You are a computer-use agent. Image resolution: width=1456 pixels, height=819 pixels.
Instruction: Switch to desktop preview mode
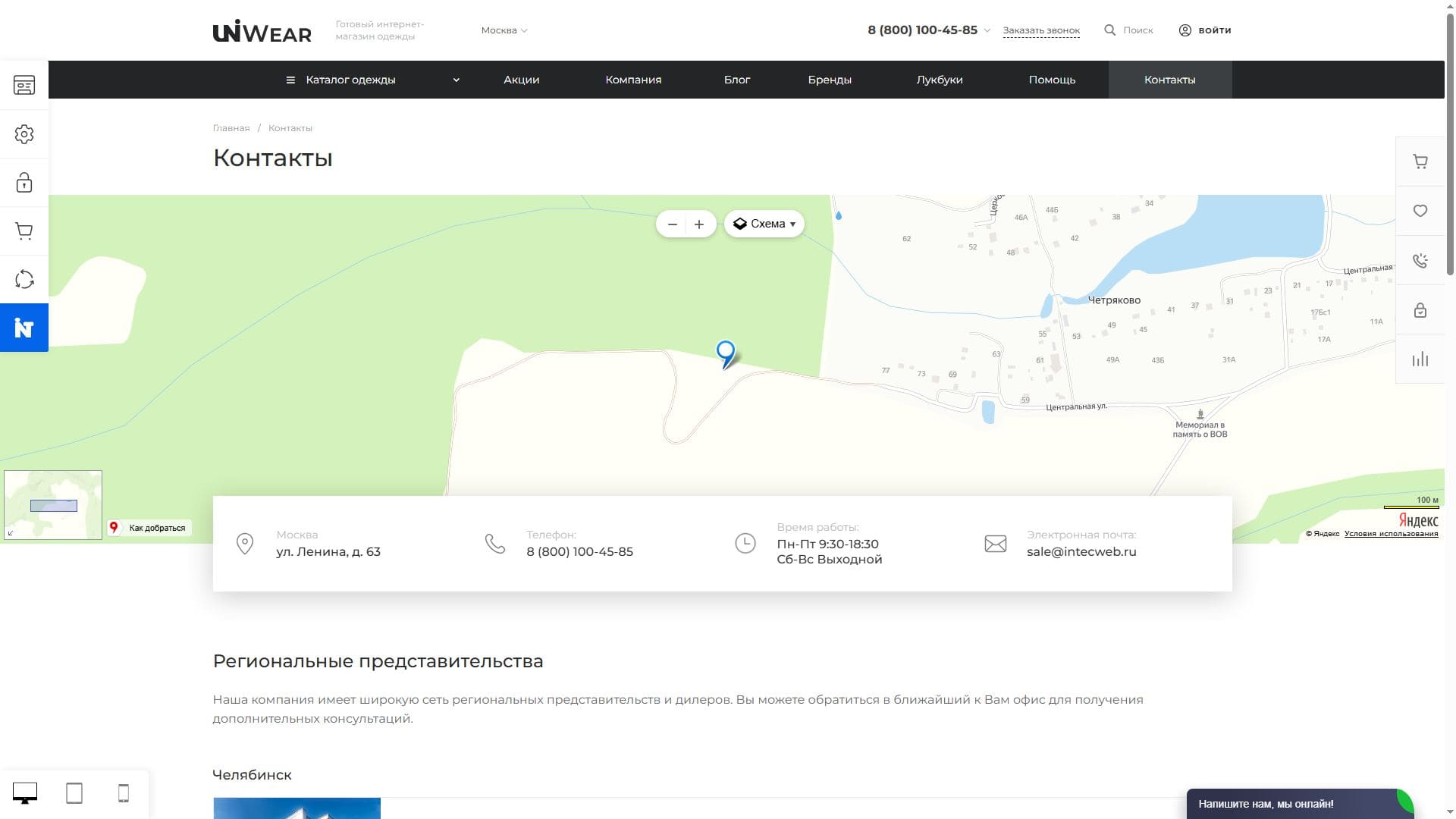(25, 793)
